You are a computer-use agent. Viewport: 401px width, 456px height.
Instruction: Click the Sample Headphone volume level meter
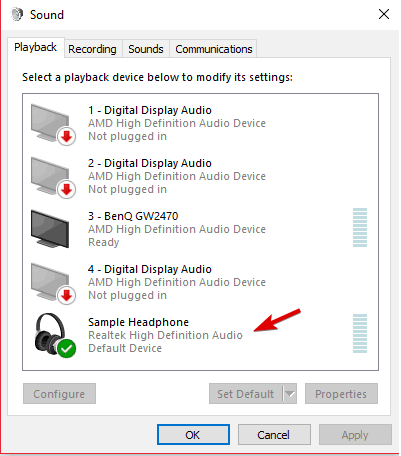click(360, 333)
